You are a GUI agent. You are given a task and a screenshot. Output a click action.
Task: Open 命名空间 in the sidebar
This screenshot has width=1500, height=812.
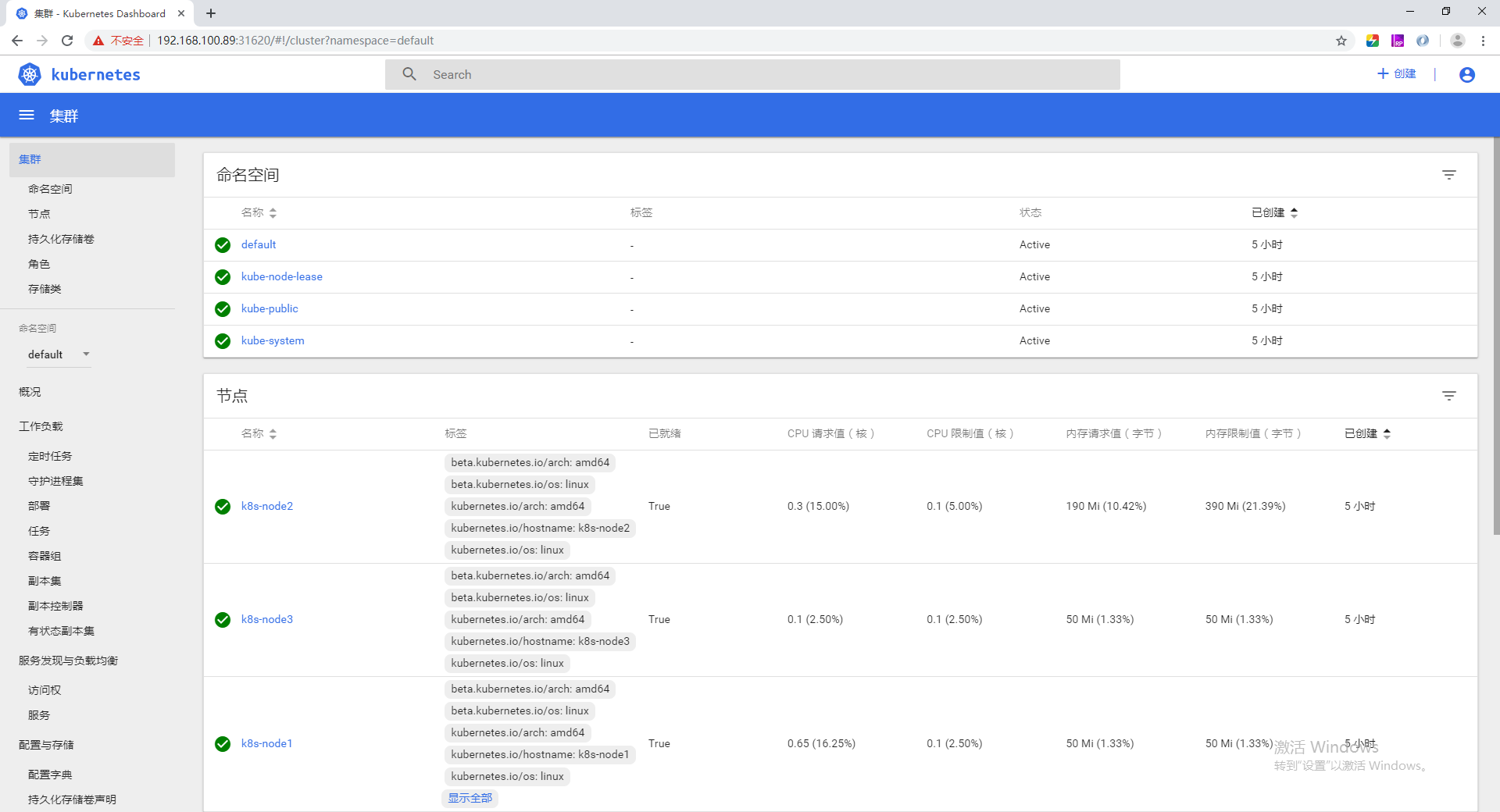[x=50, y=189]
